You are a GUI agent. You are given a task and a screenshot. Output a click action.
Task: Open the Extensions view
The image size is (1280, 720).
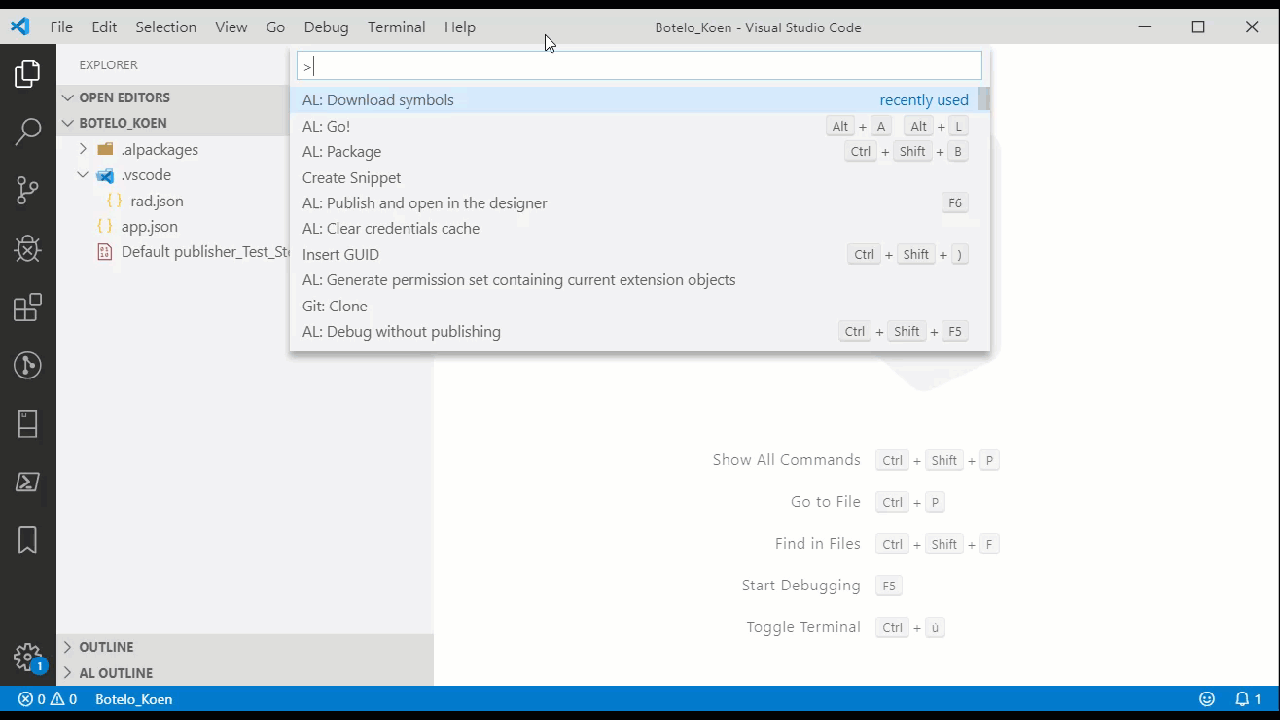tap(26, 307)
